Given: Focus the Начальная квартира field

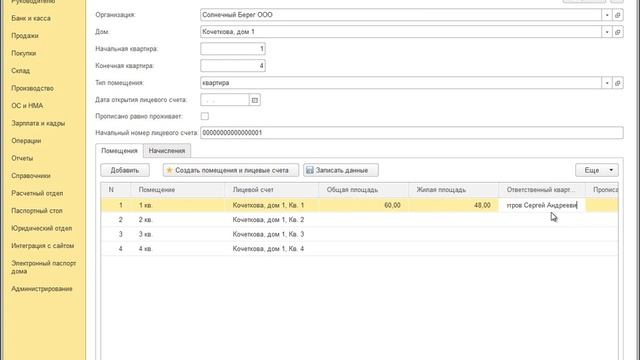Looking at the screenshot, I should coord(233,49).
